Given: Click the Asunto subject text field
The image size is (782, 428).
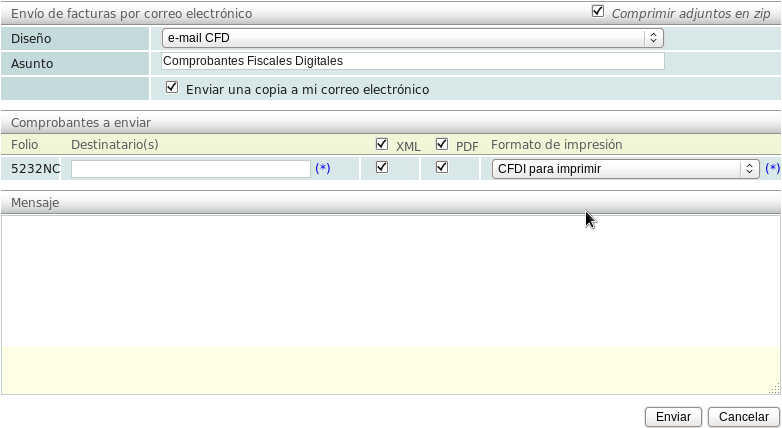Looking at the screenshot, I should [x=412, y=61].
